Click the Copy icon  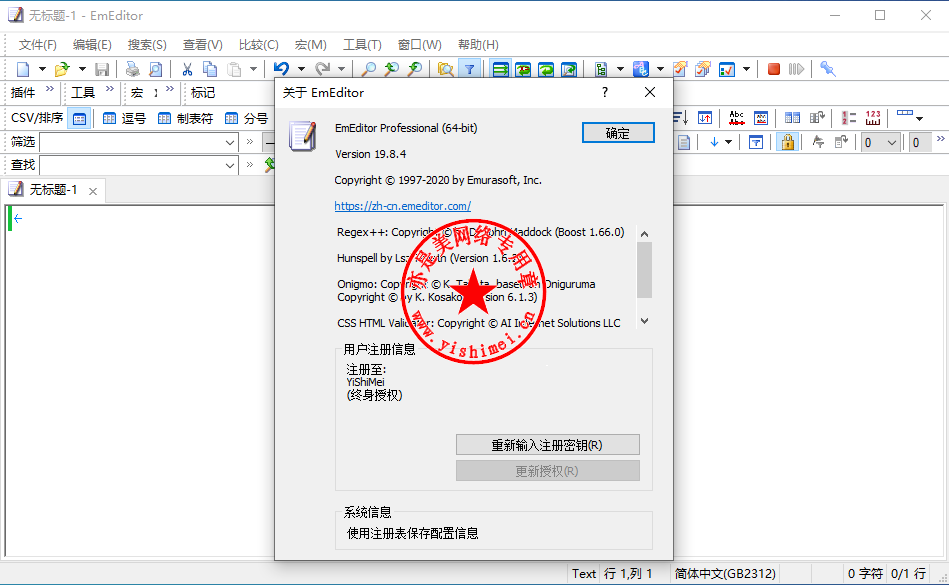(210, 69)
